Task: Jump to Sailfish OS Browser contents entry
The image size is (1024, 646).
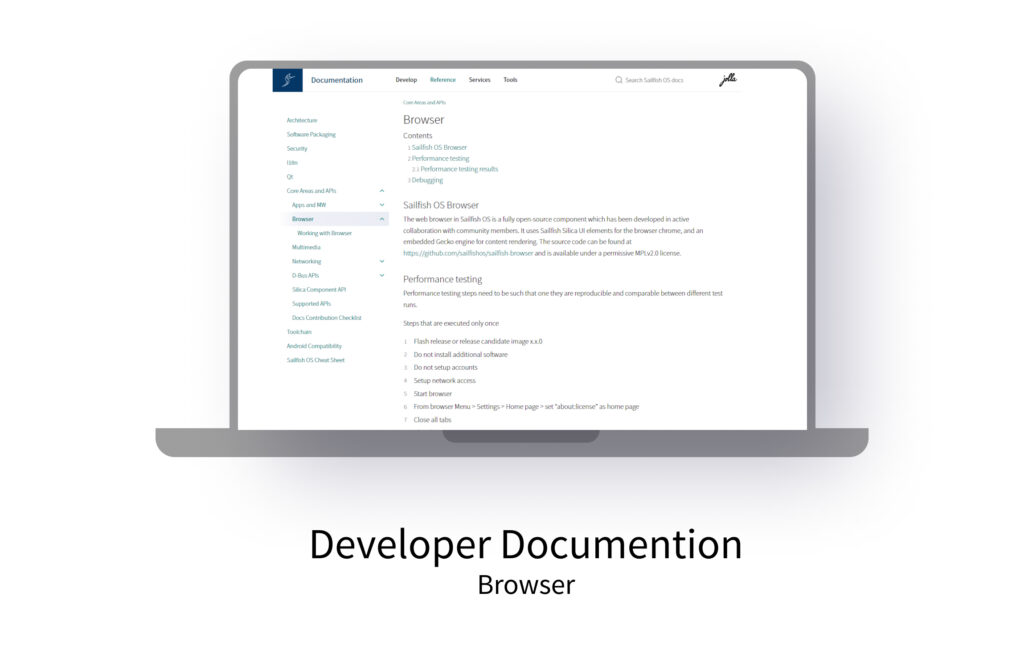Action: (439, 148)
